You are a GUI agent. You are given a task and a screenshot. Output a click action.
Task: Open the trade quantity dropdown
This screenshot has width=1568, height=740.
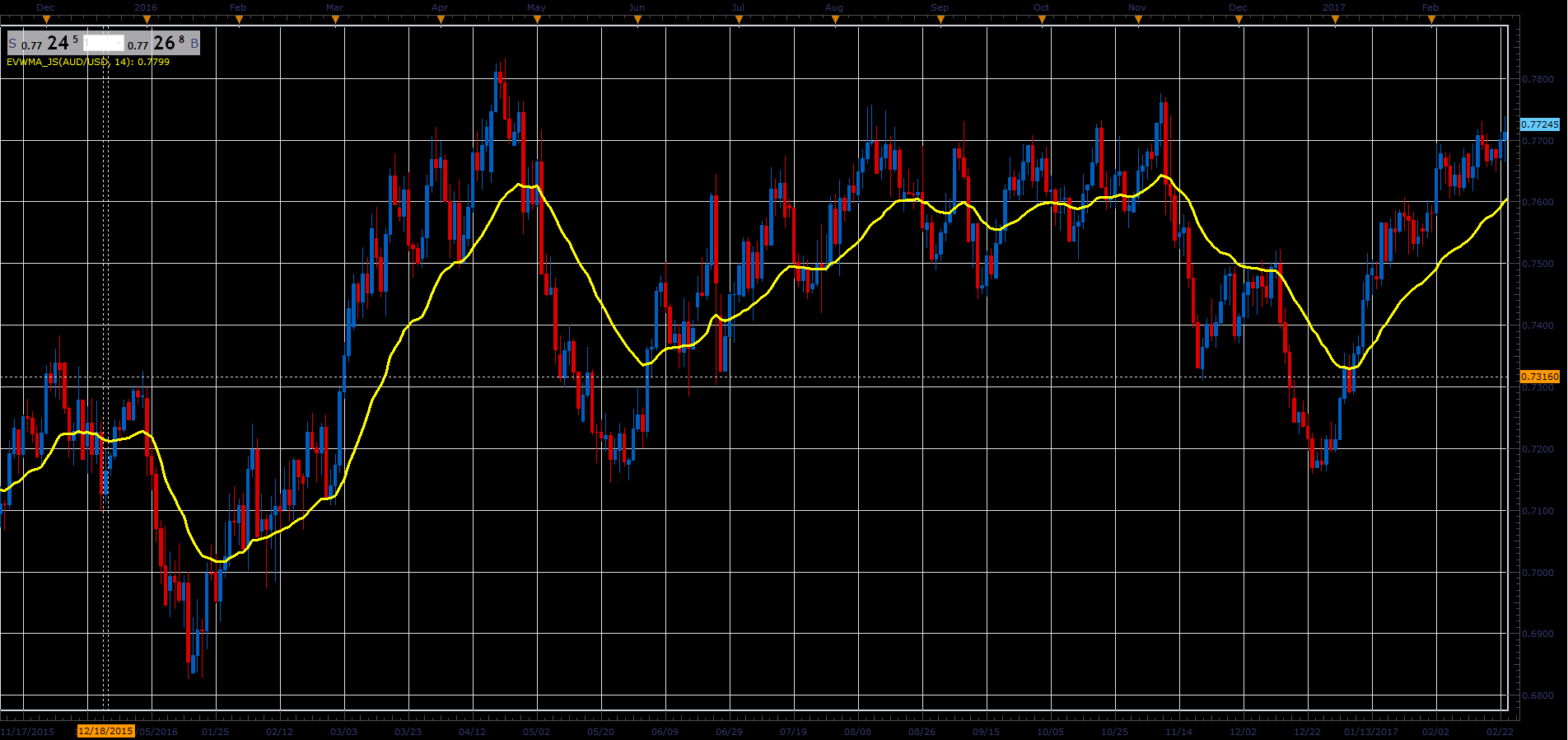104,43
